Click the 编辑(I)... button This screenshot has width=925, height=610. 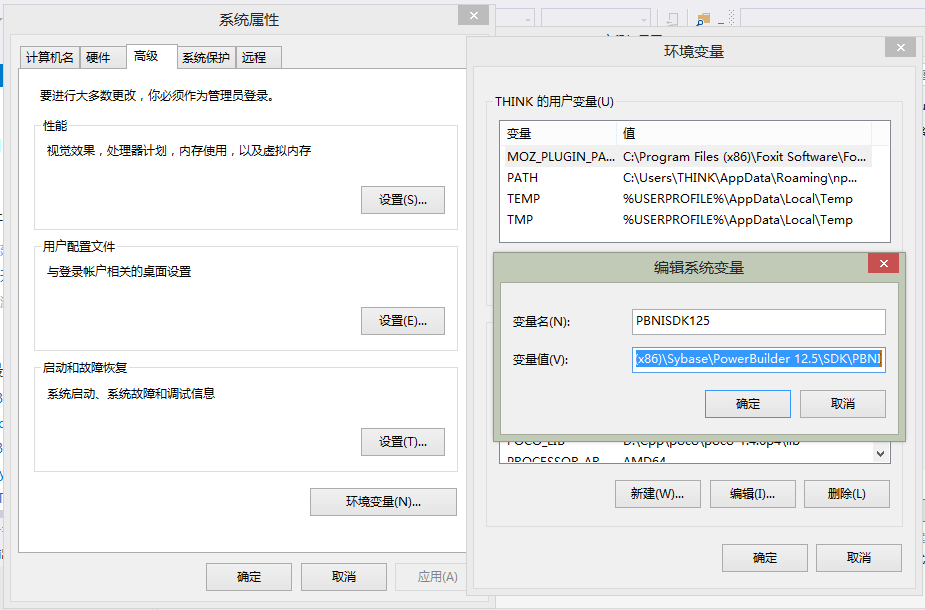pos(753,494)
